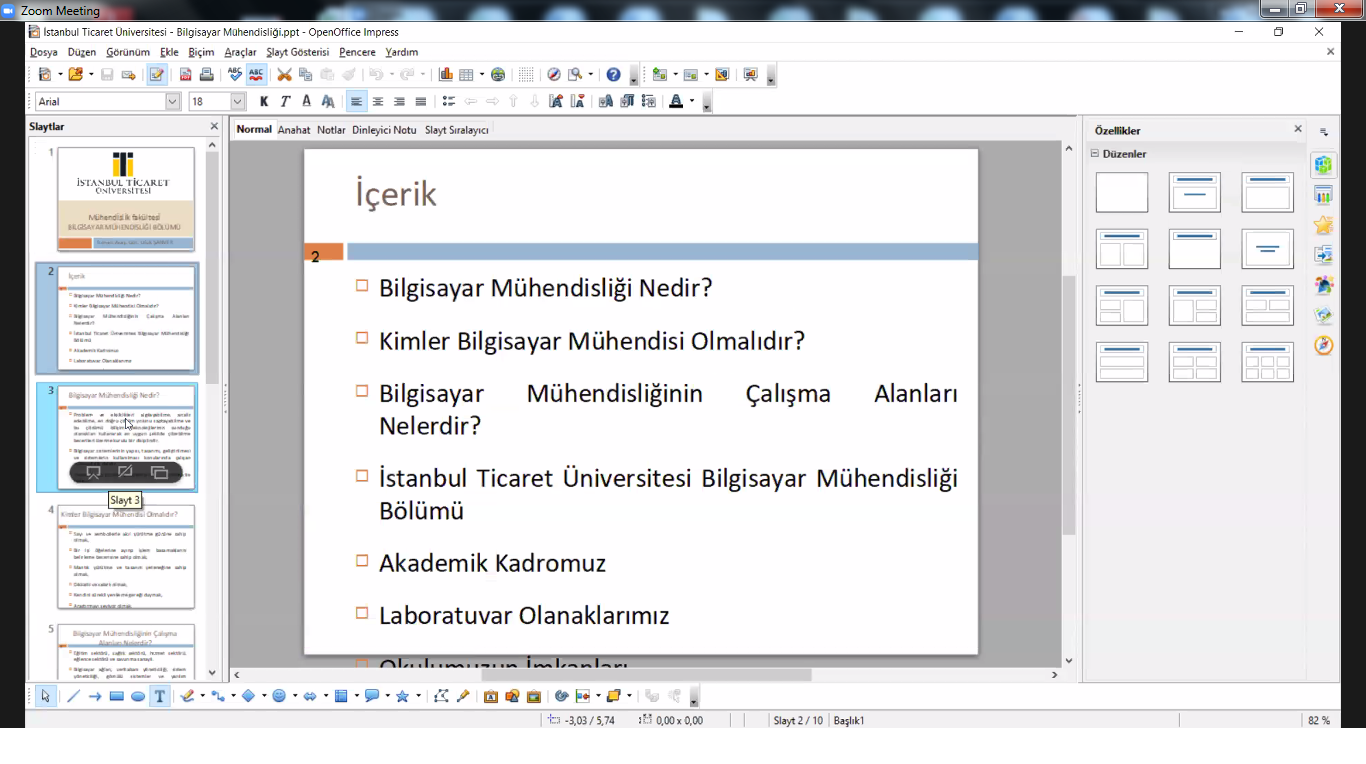Expand the callouts dropdown arrow
This screenshot has height=764, width=1366.
(x=387, y=697)
